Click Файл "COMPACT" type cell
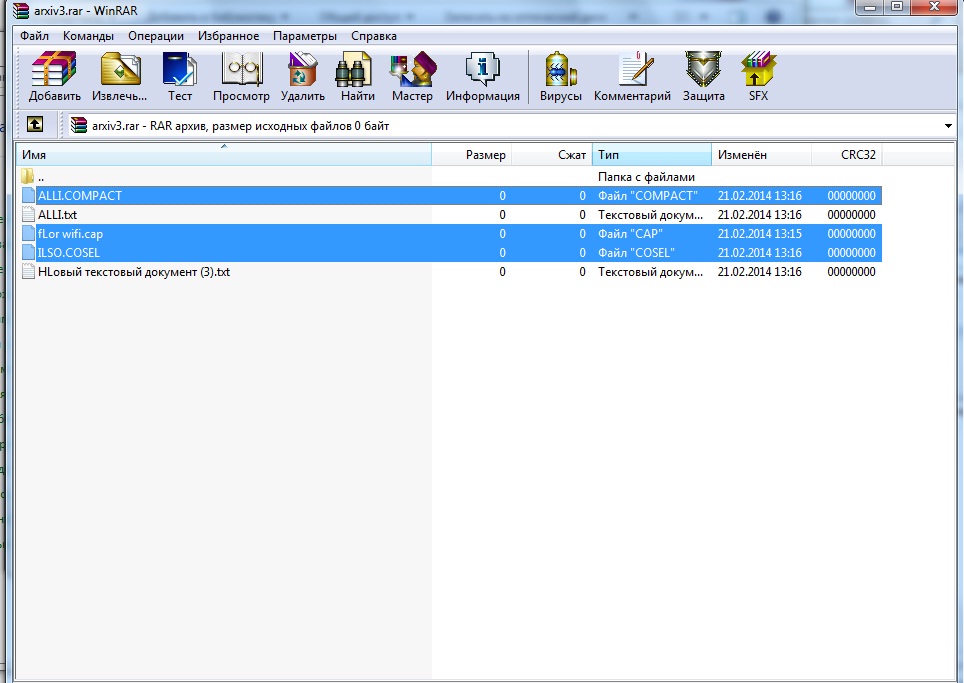964x683 pixels. click(648, 195)
